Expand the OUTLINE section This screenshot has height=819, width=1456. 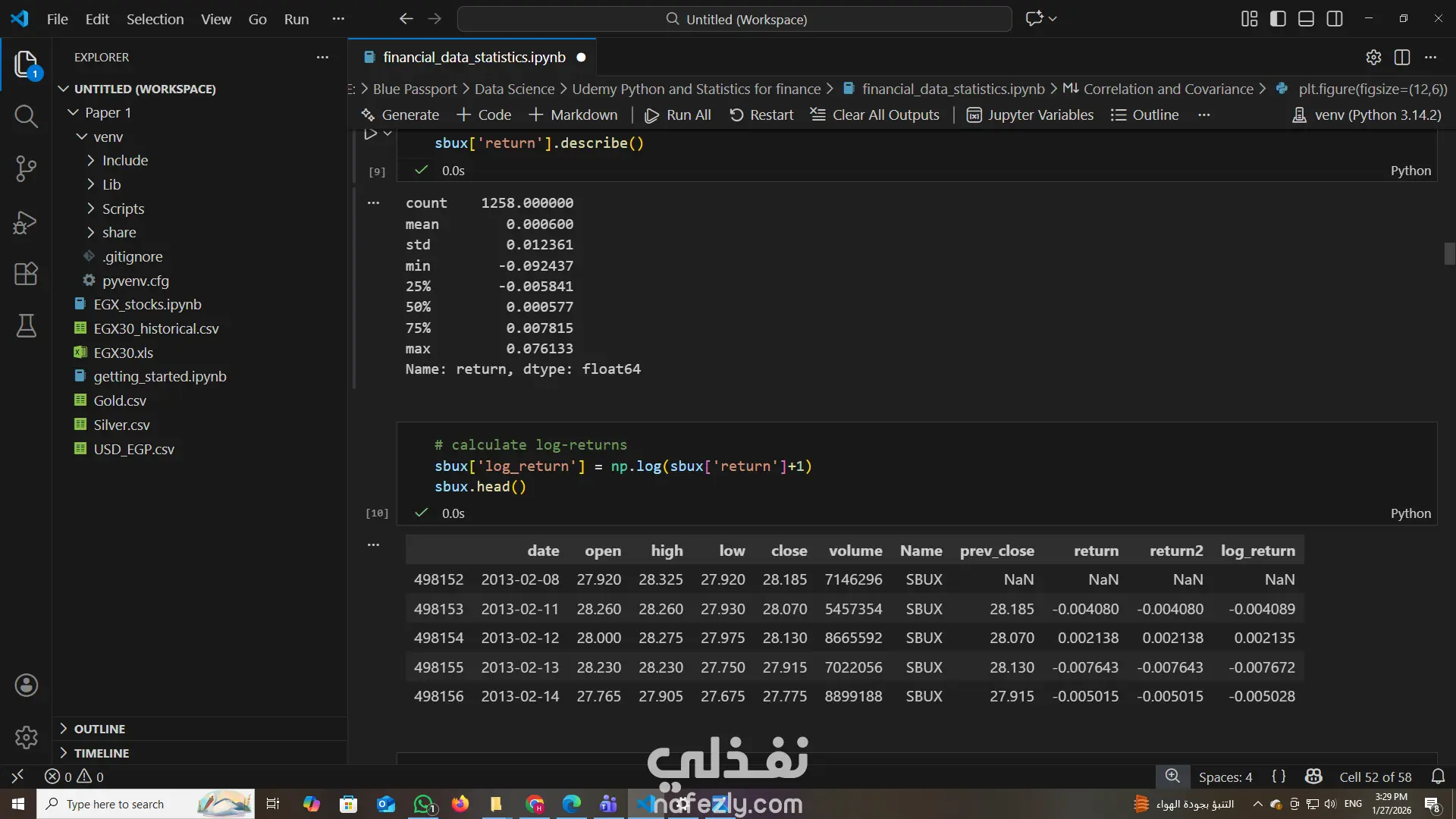(x=99, y=729)
